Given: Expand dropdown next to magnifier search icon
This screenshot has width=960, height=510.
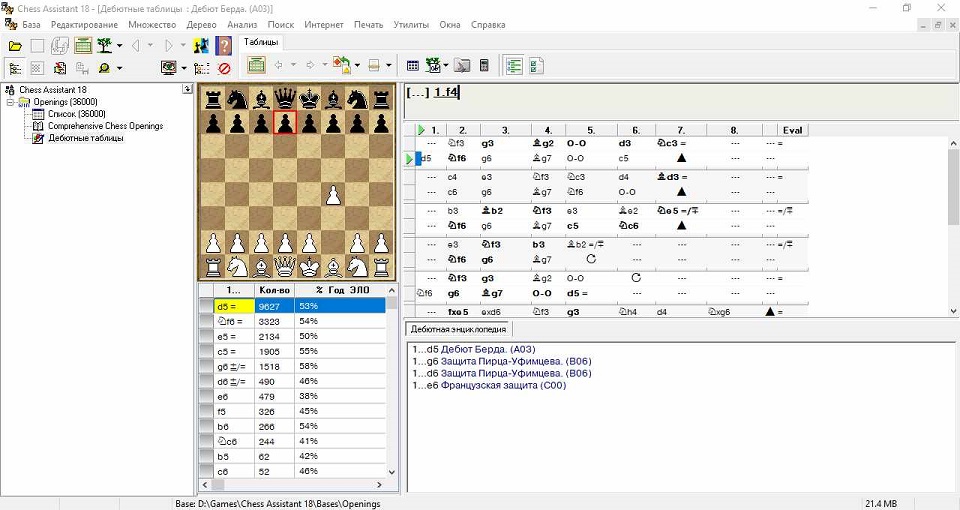Looking at the screenshot, I should [x=119, y=68].
